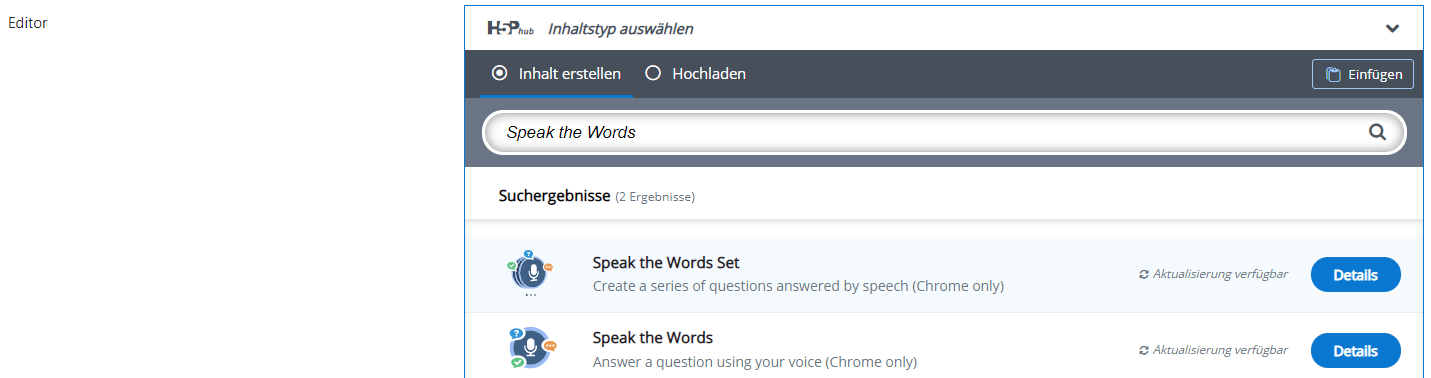Image resolution: width=1431 pixels, height=378 pixels.
Task: Select the Hochladen radio option
Action: 653,73
